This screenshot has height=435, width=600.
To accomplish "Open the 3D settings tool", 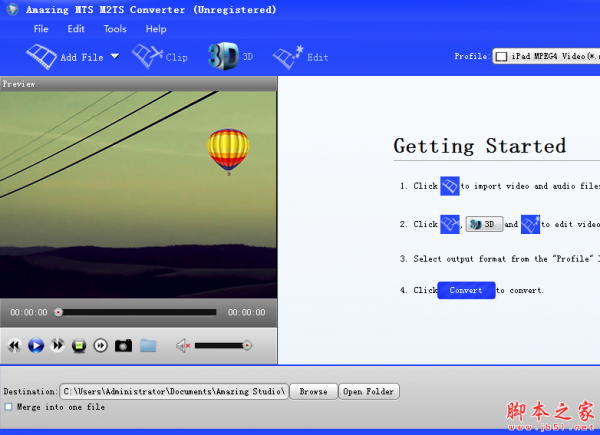I will 230,56.
